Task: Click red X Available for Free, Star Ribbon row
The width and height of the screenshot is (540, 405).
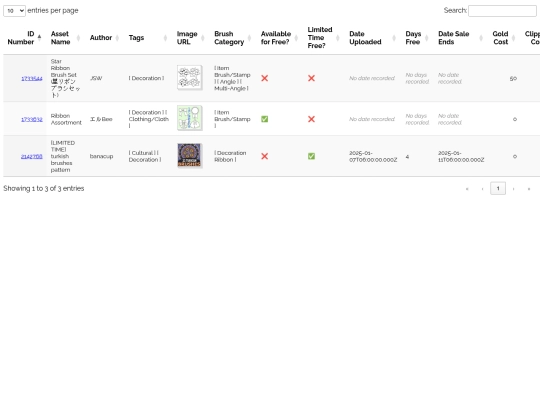Action: coord(264,78)
